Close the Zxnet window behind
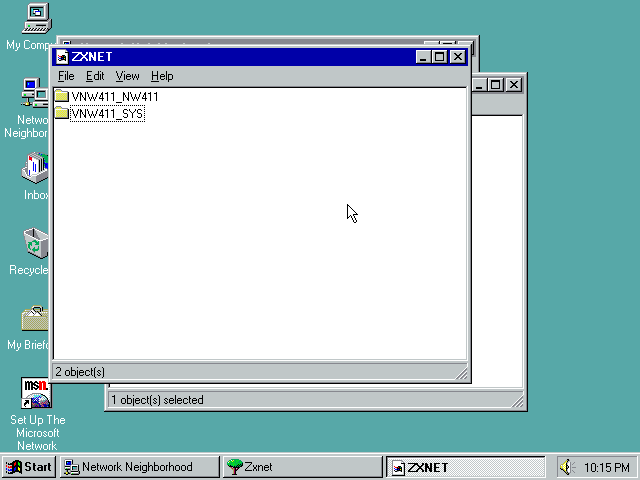The width and height of the screenshot is (640, 480). click(x=514, y=85)
